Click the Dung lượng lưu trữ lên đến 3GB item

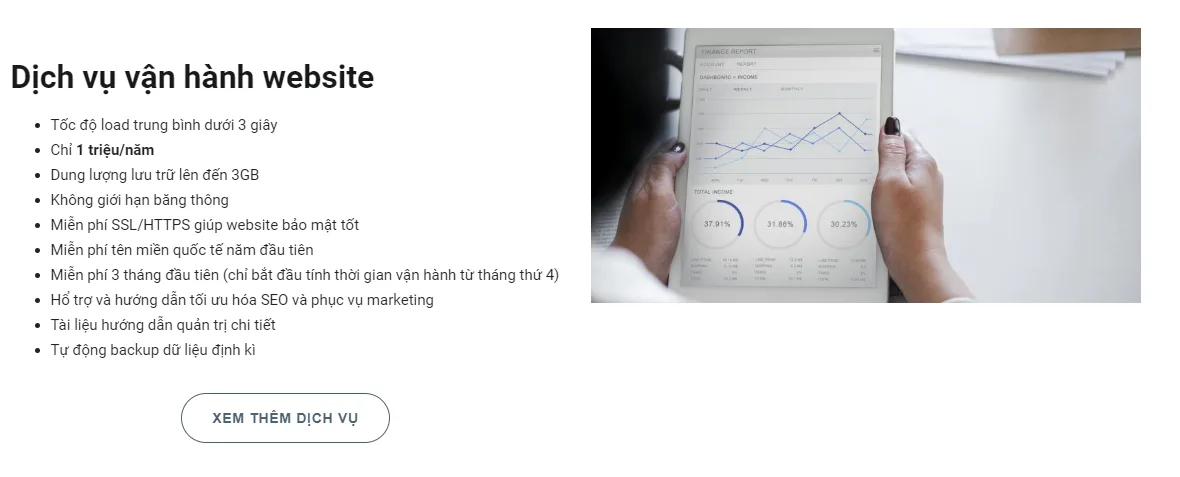[154, 175]
